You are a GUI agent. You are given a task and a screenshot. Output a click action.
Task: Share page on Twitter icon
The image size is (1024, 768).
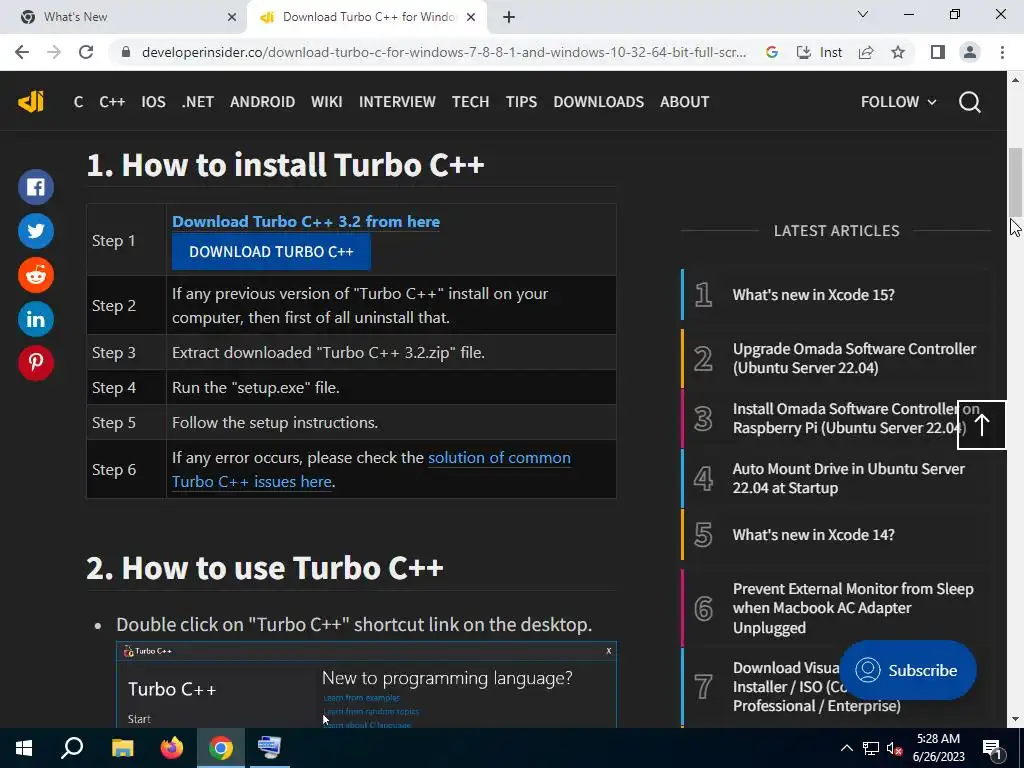(x=36, y=231)
